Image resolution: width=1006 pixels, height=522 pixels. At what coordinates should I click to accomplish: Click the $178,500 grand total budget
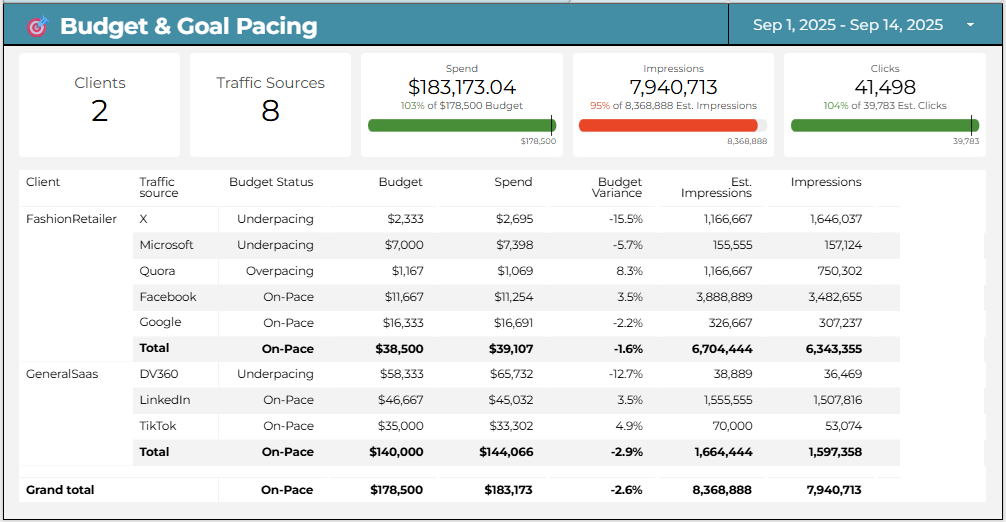tap(396, 490)
